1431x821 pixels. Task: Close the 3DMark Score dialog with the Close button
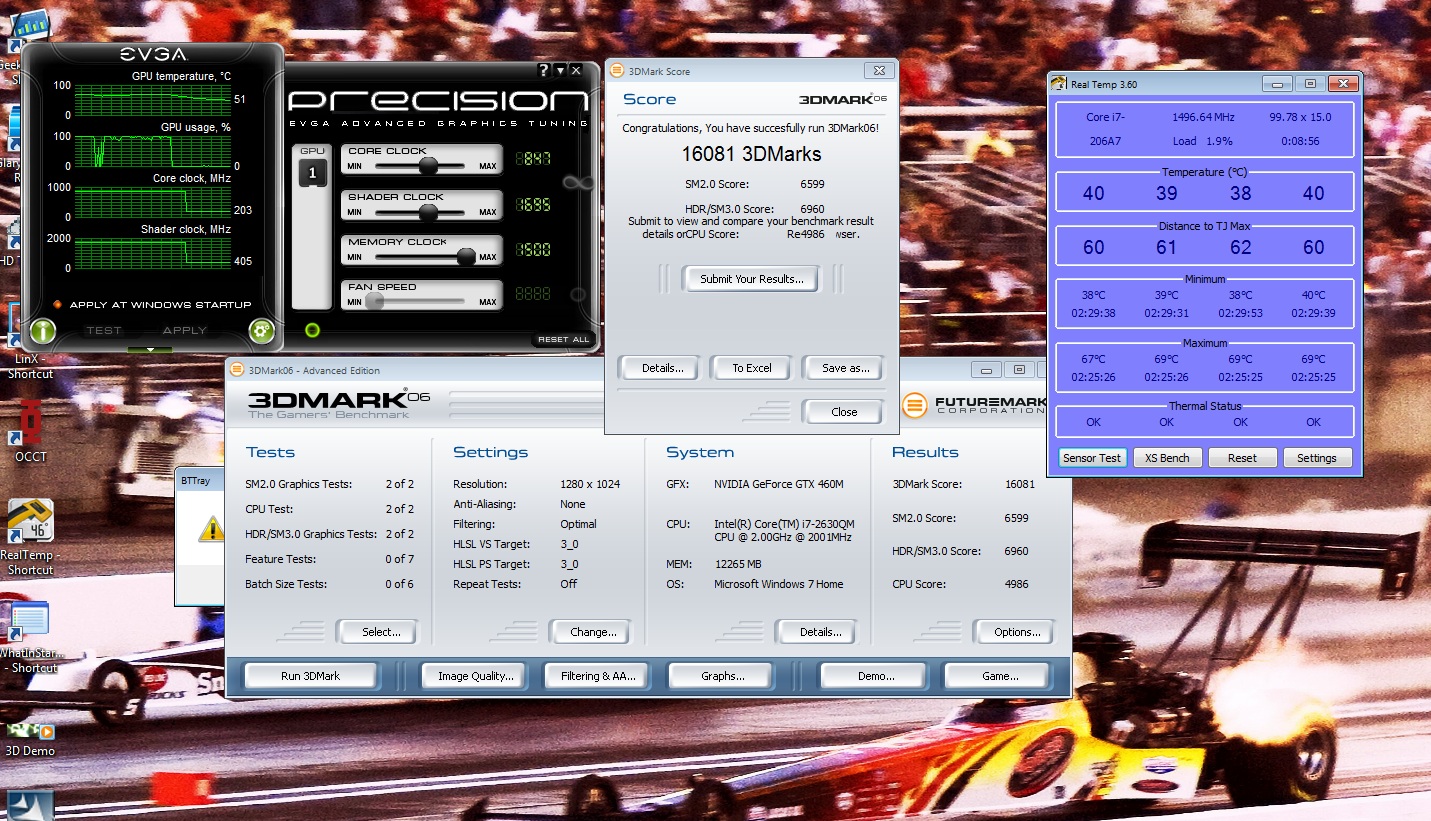[x=844, y=412]
